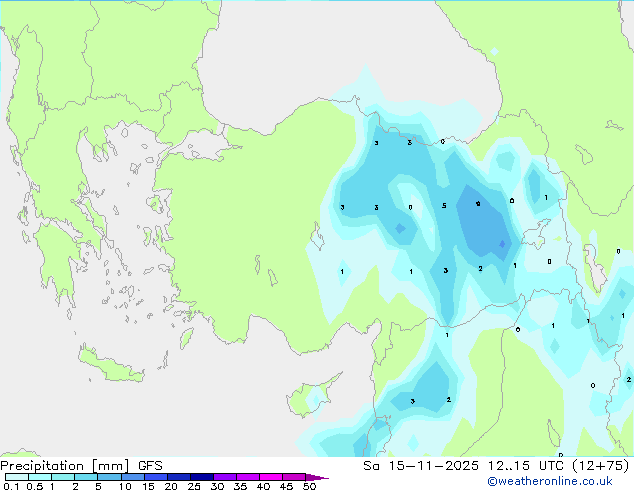Viewport: 634px width, 490px height.
Task: Click the legend tick label '20'
Action: tap(171, 486)
